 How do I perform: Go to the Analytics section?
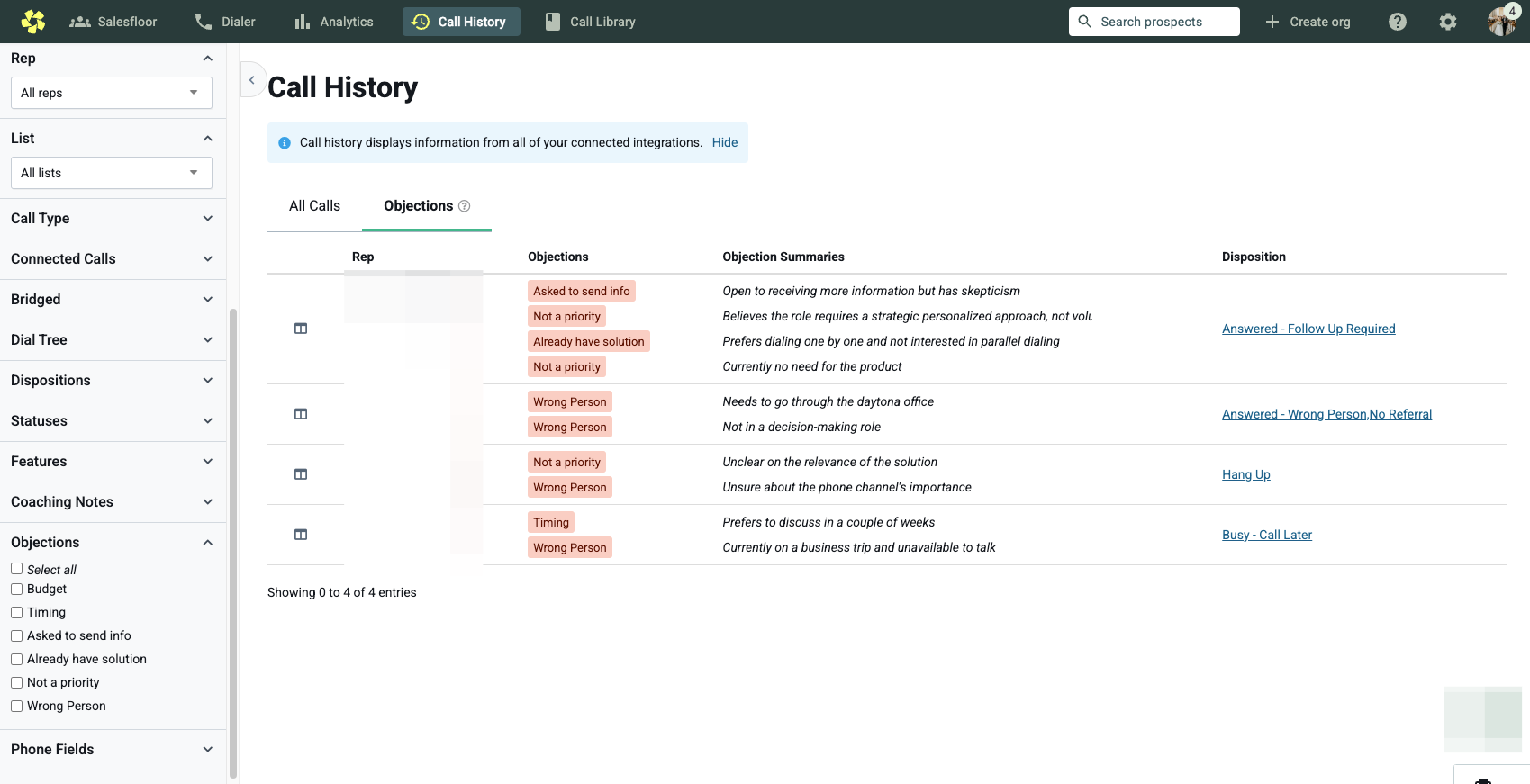pos(333,22)
